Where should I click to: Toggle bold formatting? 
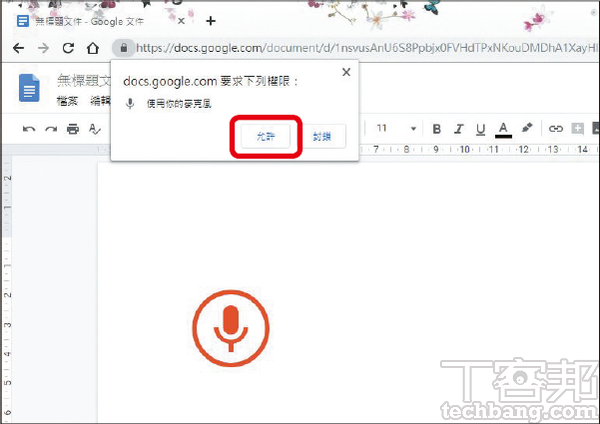(437, 129)
